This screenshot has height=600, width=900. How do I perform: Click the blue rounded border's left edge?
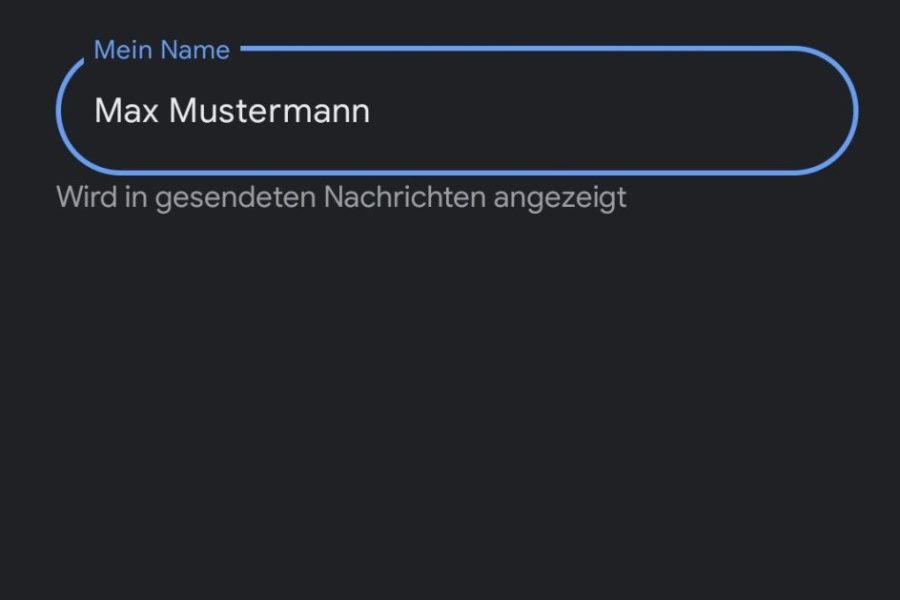[x=58, y=111]
